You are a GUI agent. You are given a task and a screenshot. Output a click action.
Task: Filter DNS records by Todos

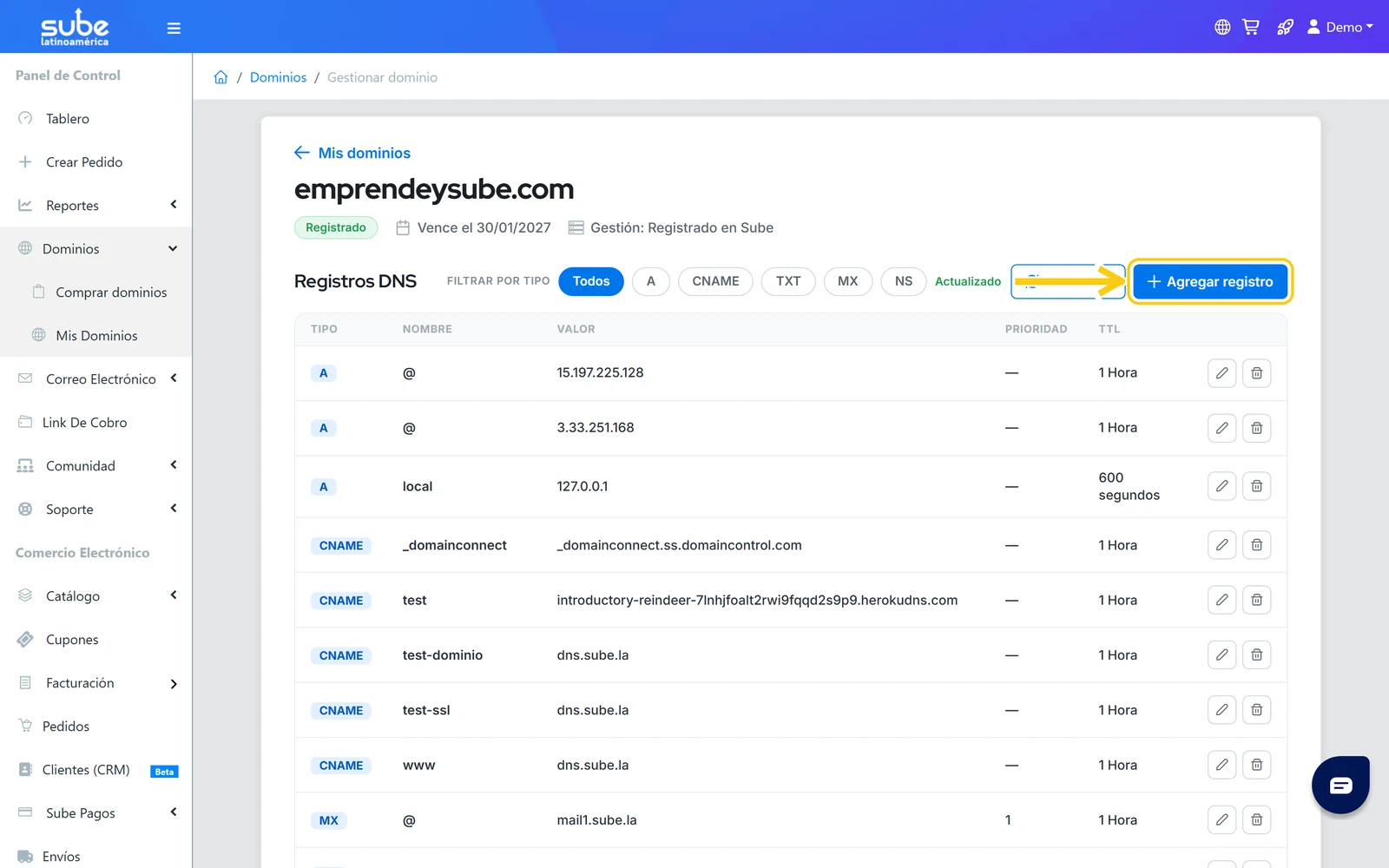pos(591,281)
